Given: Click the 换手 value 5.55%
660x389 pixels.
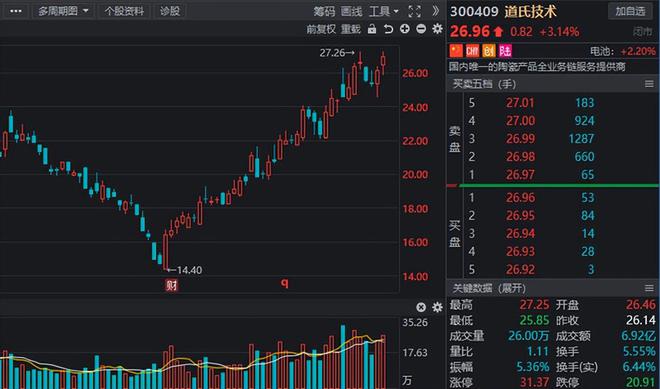Looking at the screenshot, I should pyautogui.click(x=639, y=352).
